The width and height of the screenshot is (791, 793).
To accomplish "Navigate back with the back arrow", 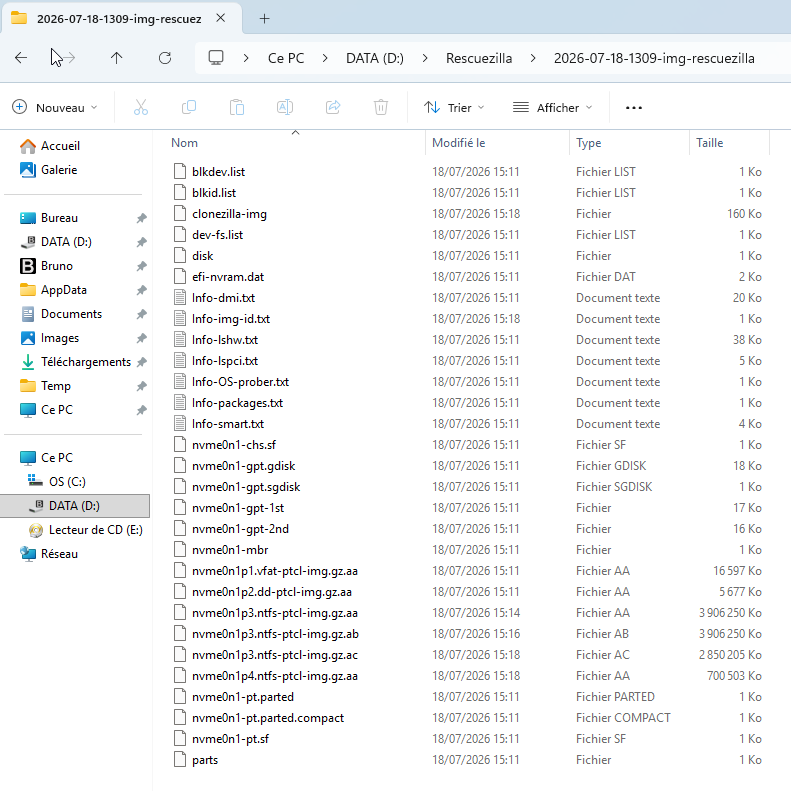I will click(21, 58).
